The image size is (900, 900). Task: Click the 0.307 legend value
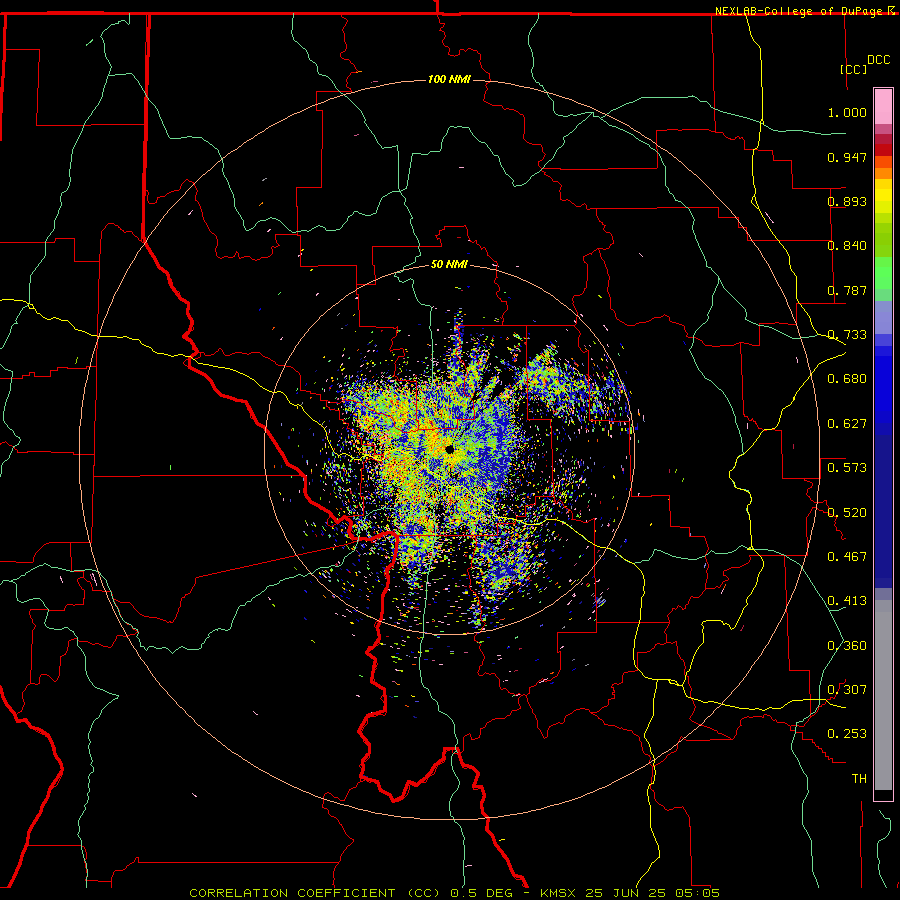coord(847,690)
